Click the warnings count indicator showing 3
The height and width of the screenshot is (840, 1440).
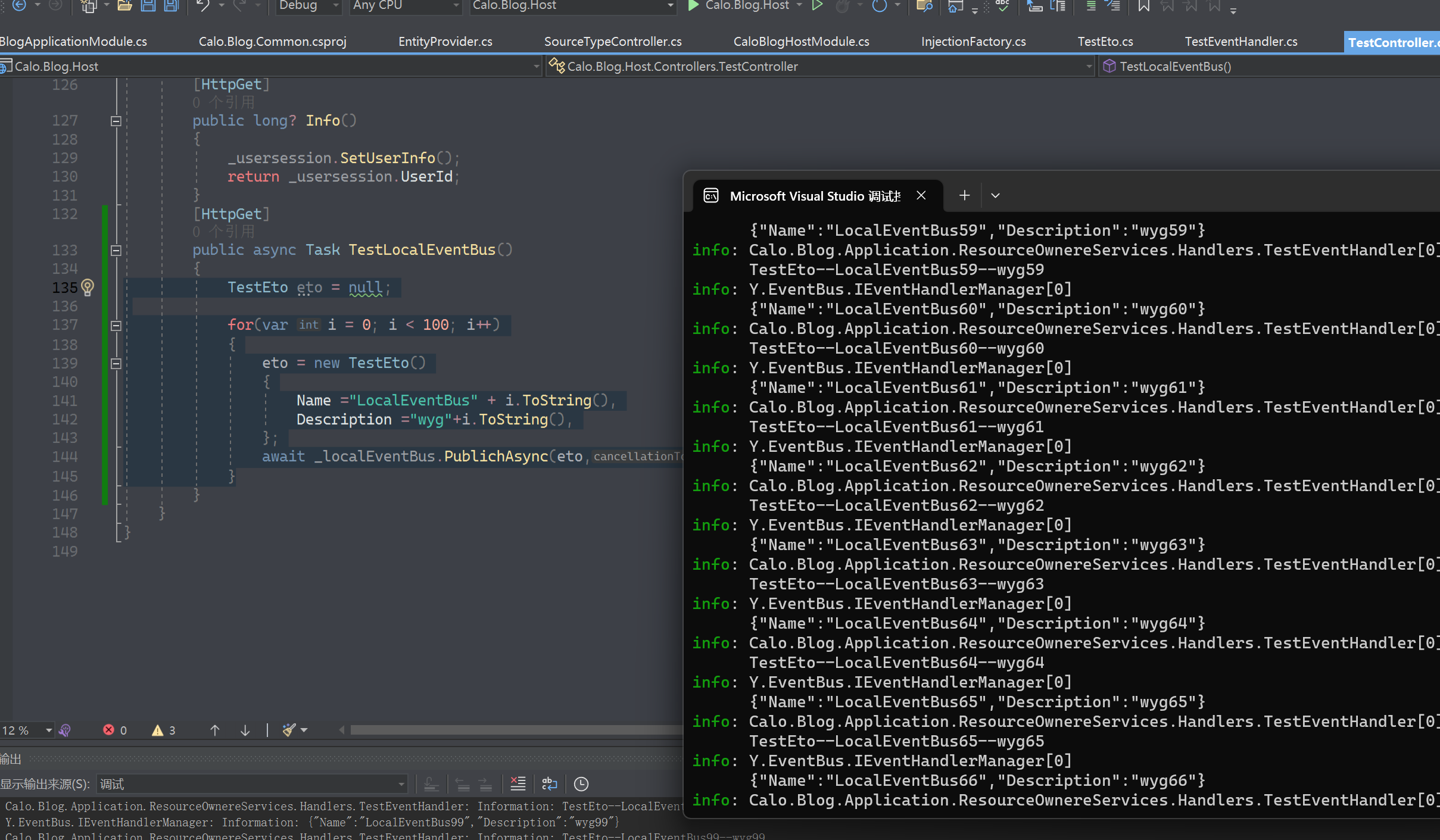point(164,730)
